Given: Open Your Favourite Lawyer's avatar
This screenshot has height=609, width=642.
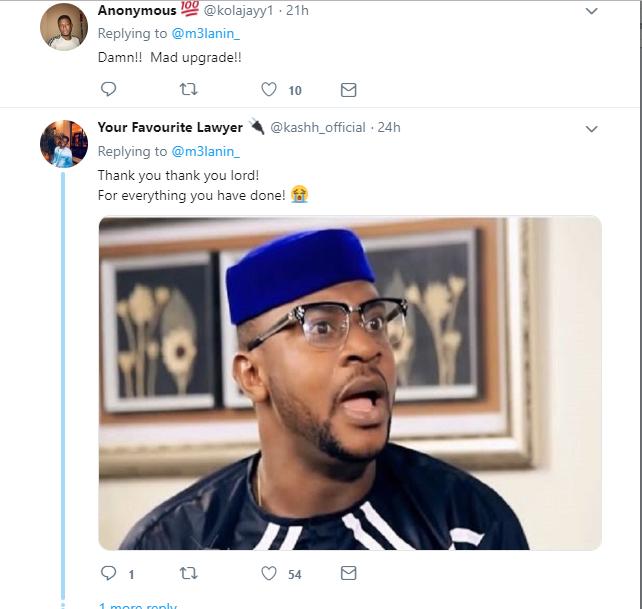Looking at the screenshot, I should coord(64,143).
